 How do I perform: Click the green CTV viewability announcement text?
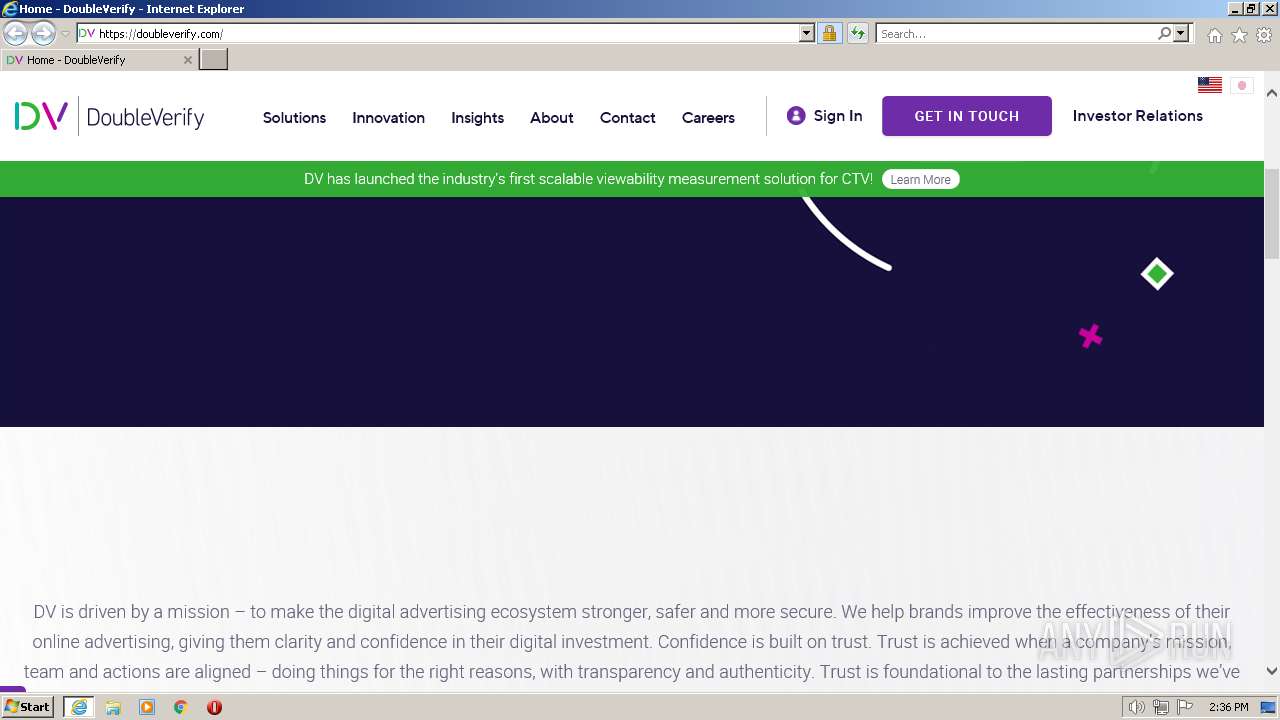588,179
